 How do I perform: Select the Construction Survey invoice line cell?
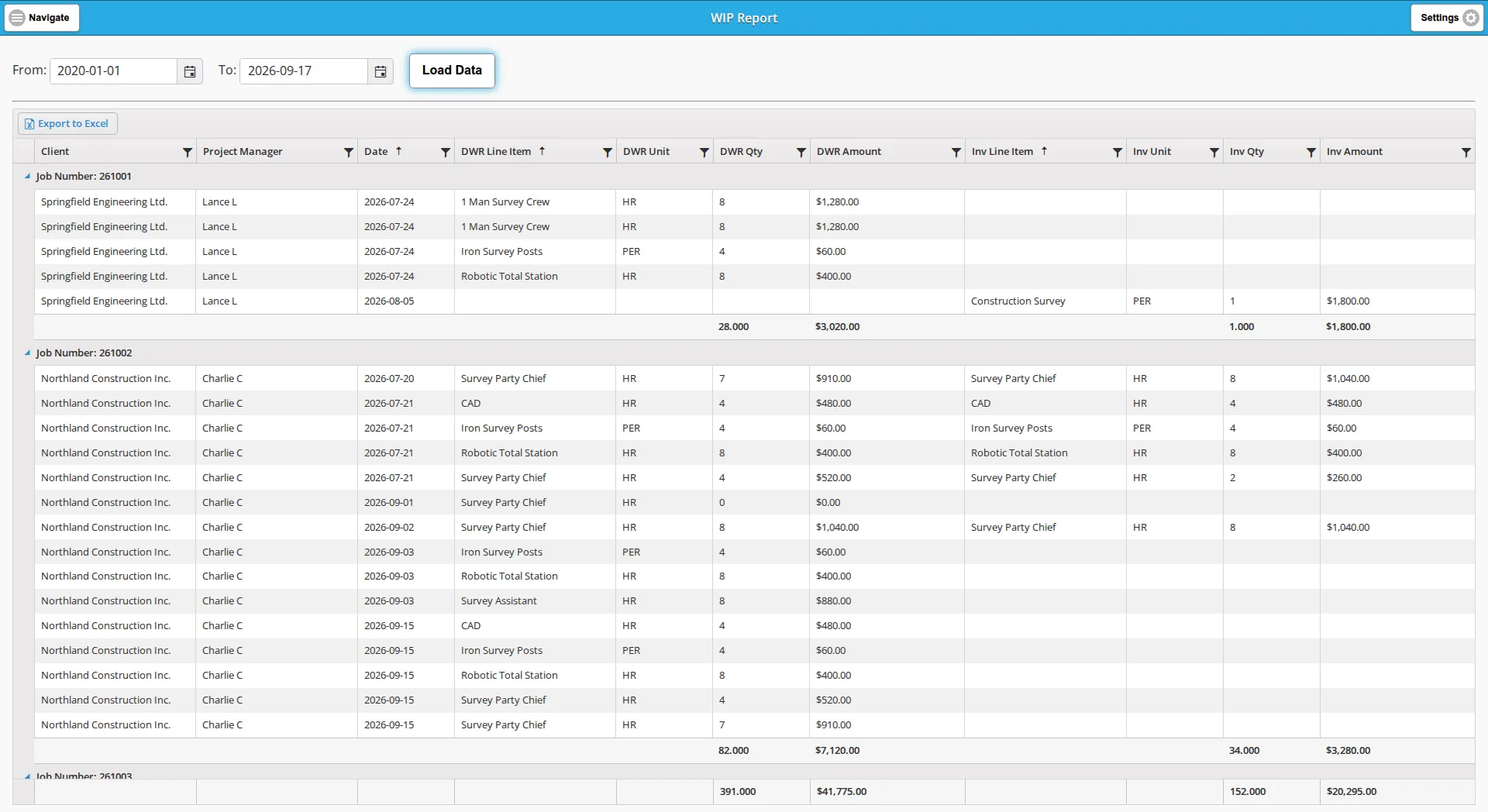pyautogui.click(x=1045, y=301)
